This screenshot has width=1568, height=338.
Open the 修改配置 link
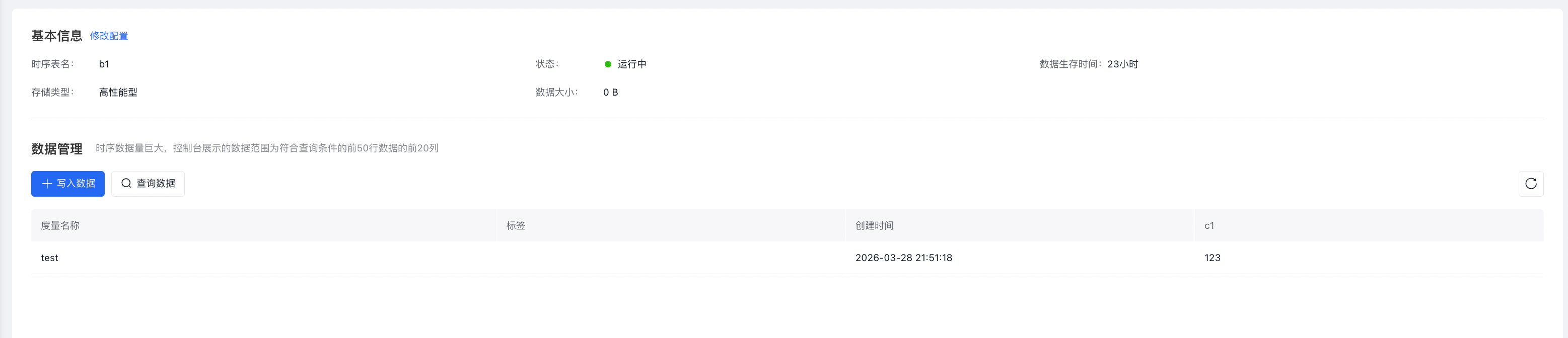109,37
